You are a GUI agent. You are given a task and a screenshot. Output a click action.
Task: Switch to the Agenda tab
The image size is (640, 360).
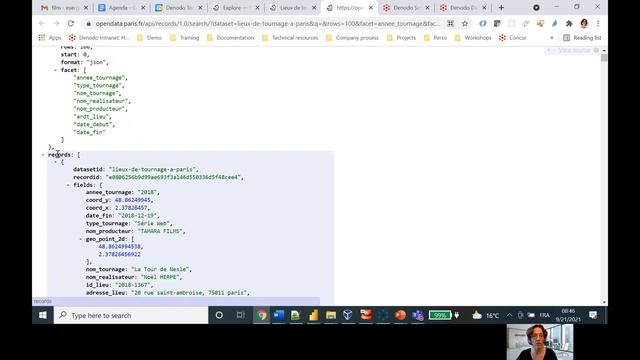(122, 8)
